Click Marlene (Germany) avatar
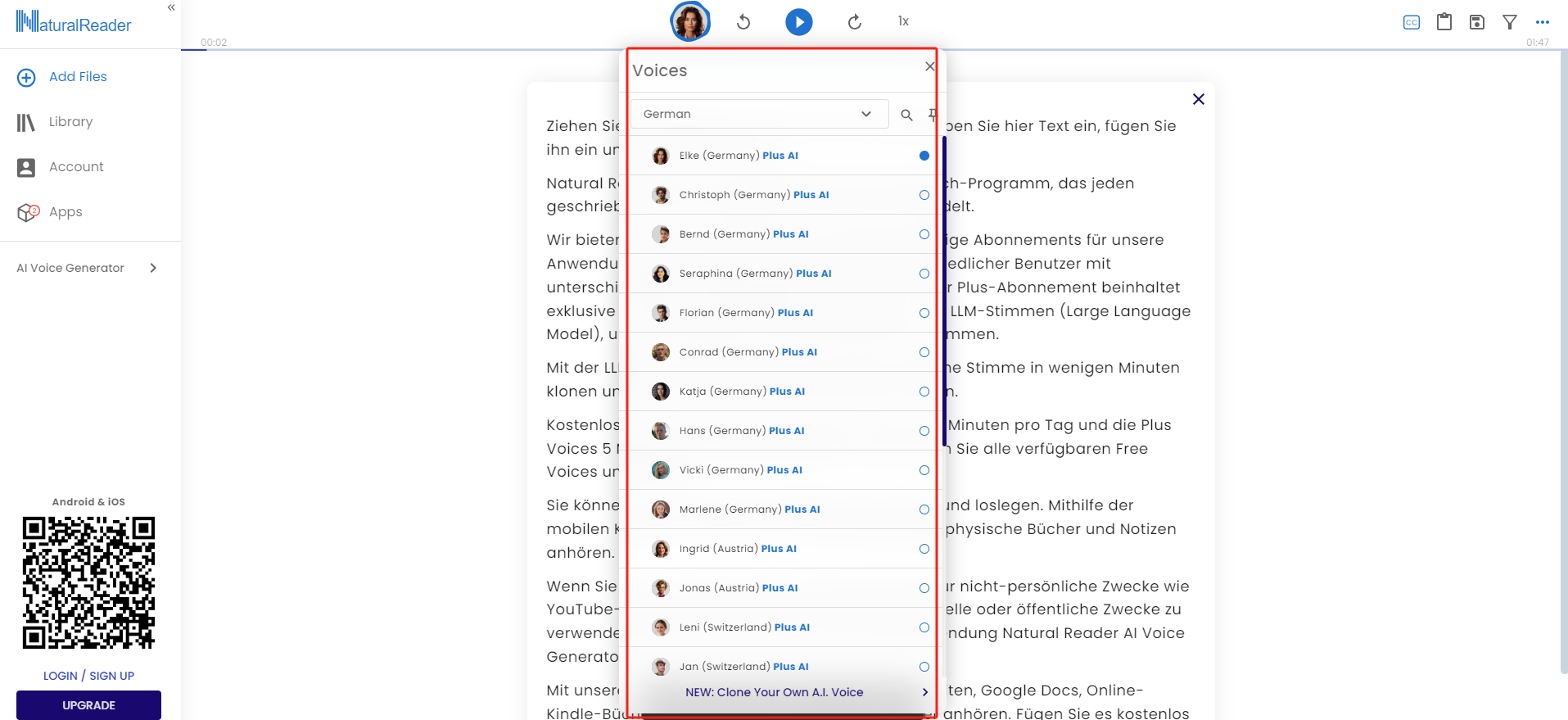The height and width of the screenshot is (720, 1568). (661, 509)
